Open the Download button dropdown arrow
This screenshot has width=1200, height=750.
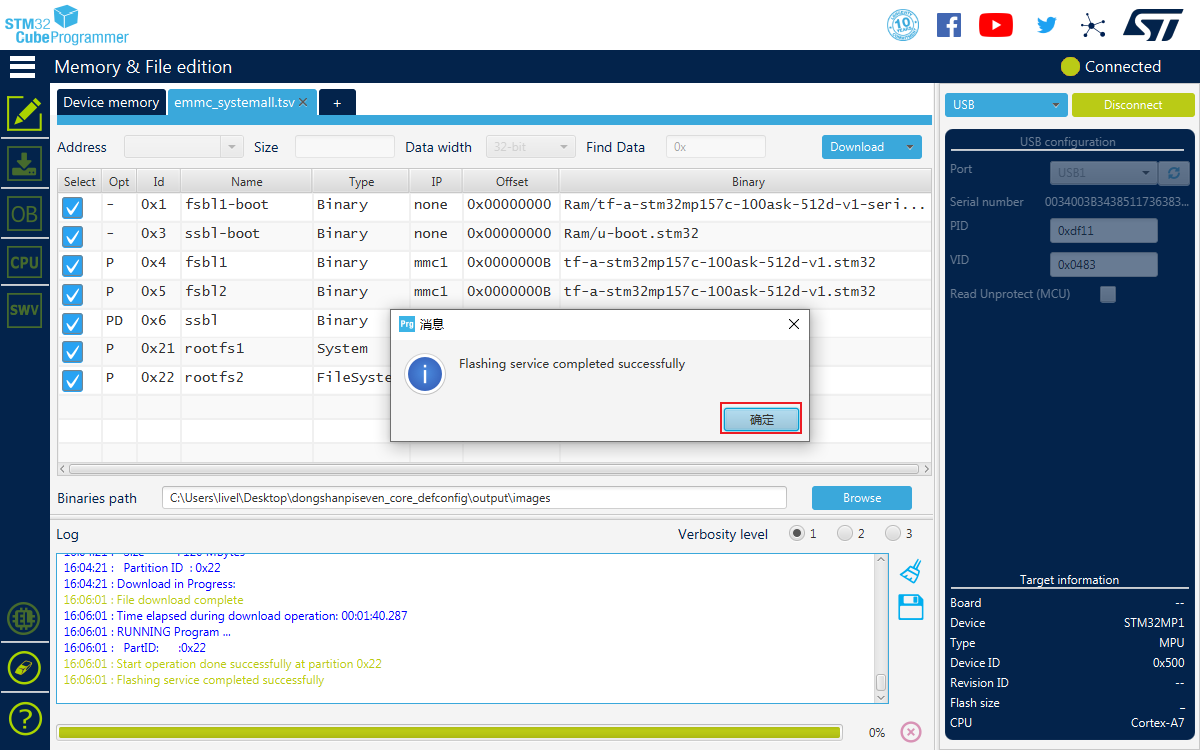coord(909,147)
